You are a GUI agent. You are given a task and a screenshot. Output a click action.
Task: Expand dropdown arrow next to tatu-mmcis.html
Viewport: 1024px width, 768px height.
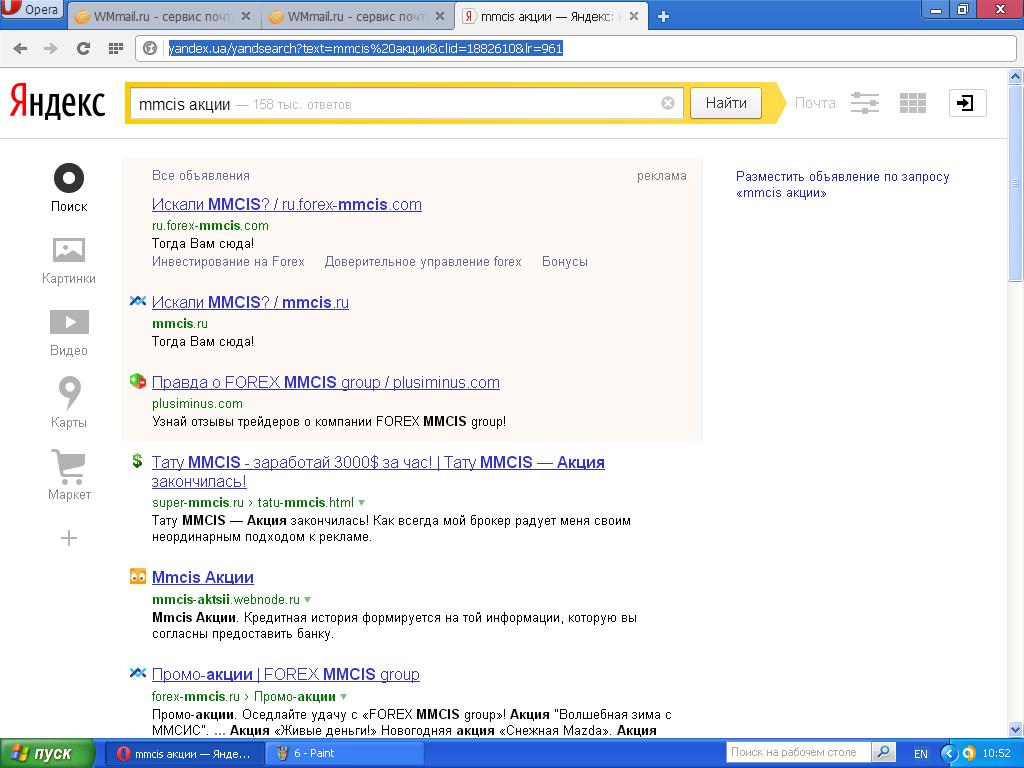[x=362, y=503]
